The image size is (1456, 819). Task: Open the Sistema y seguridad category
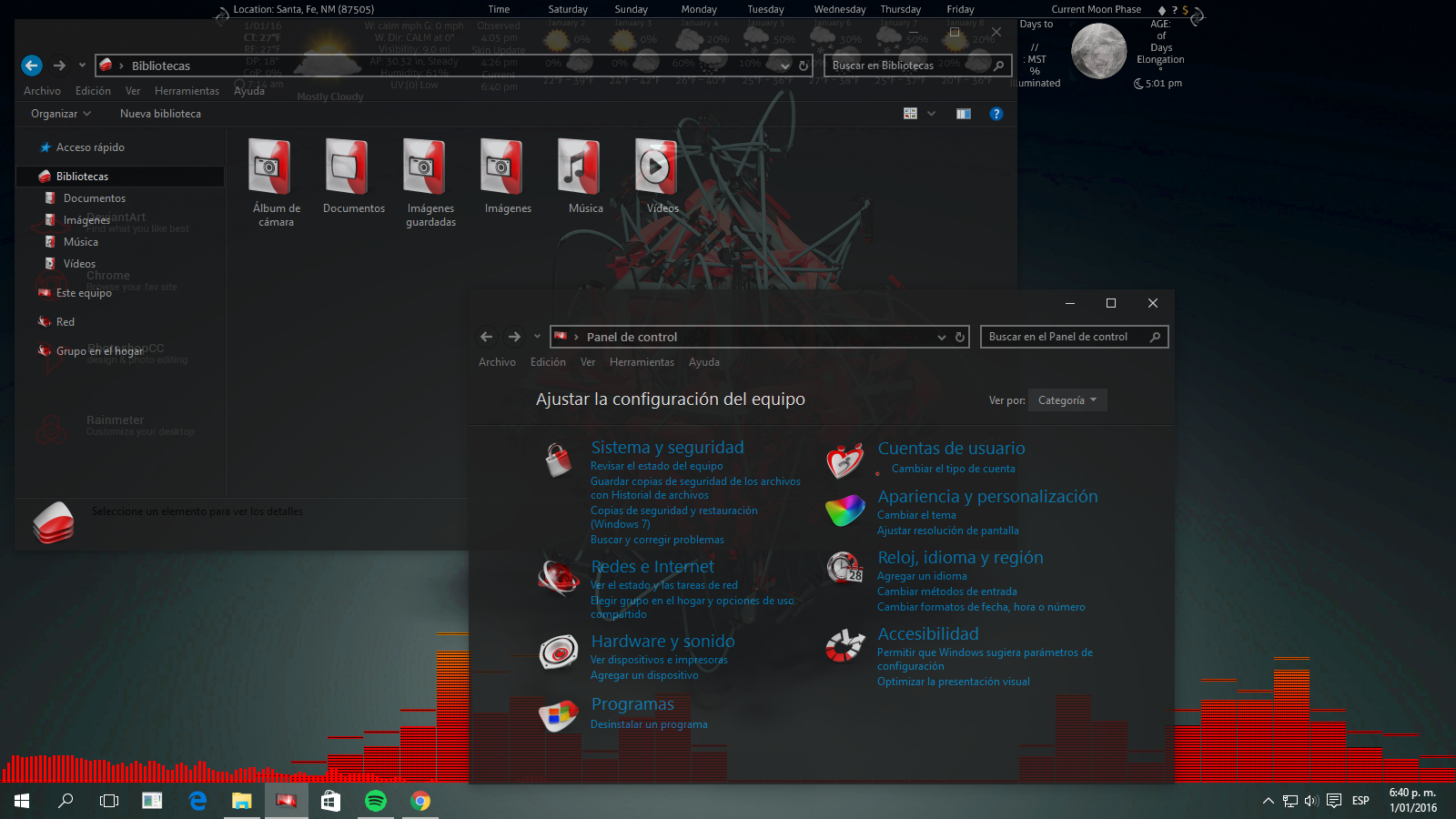coord(667,448)
